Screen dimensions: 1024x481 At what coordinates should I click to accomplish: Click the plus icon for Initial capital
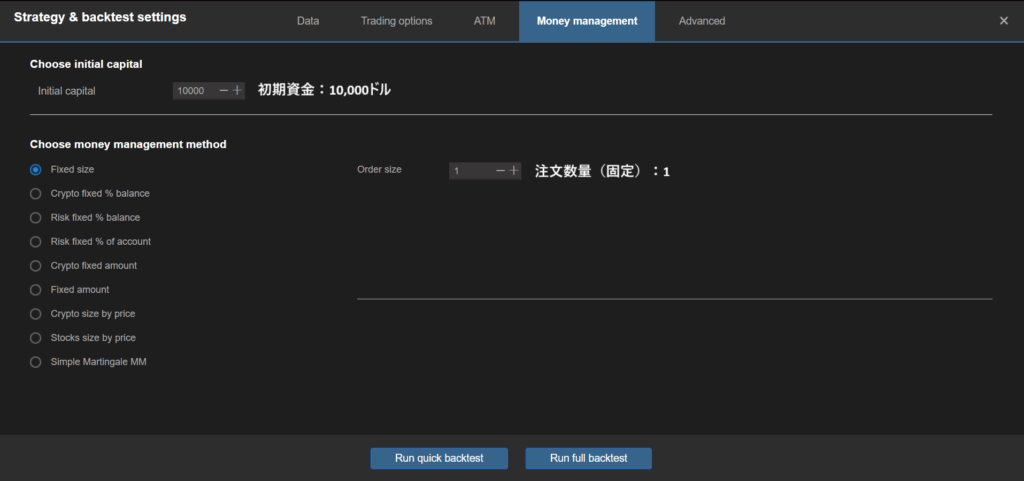237,91
